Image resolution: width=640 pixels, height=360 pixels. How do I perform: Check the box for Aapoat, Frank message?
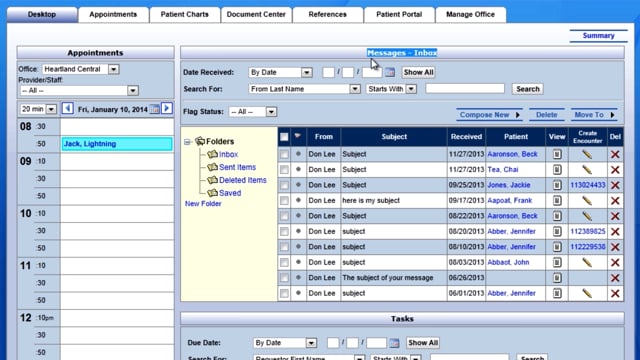pyautogui.click(x=284, y=201)
